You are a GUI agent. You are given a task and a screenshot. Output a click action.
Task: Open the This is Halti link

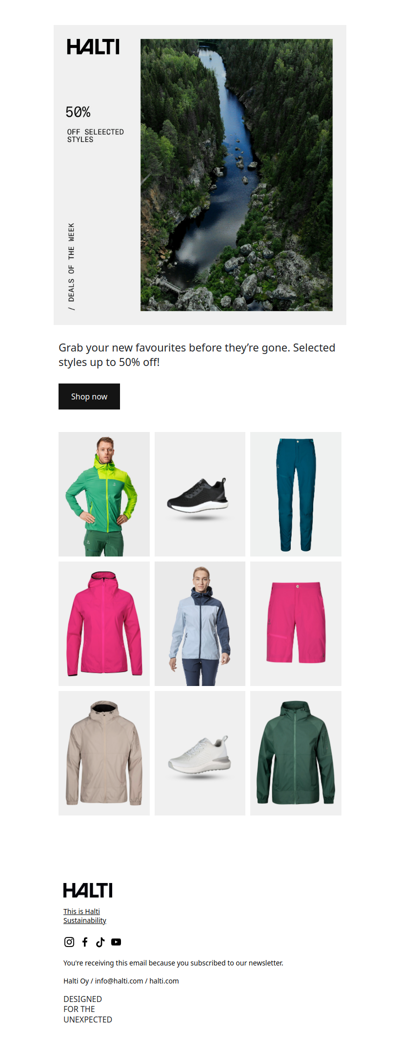pos(82,911)
